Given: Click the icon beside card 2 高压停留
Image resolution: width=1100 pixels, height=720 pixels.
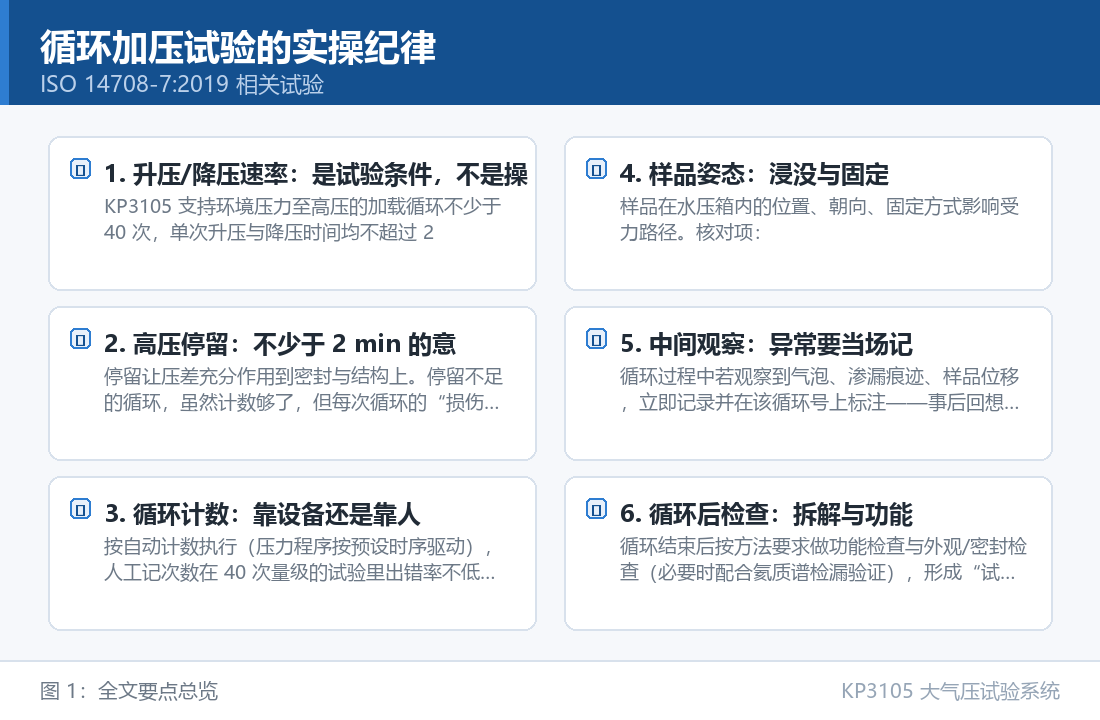Looking at the screenshot, I should pos(81,339).
